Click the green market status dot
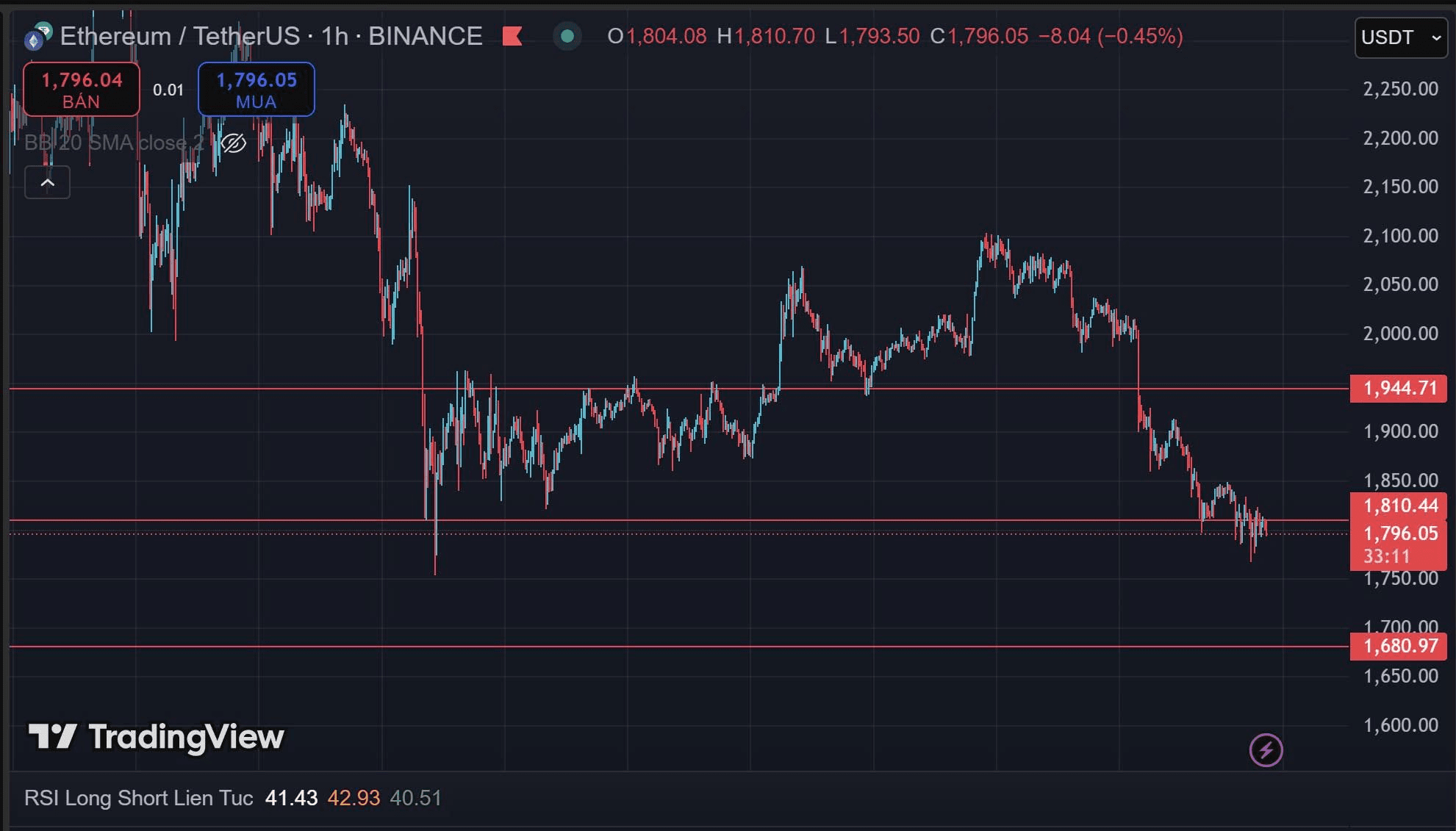The image size is (1456, 831). coord(567,36)
